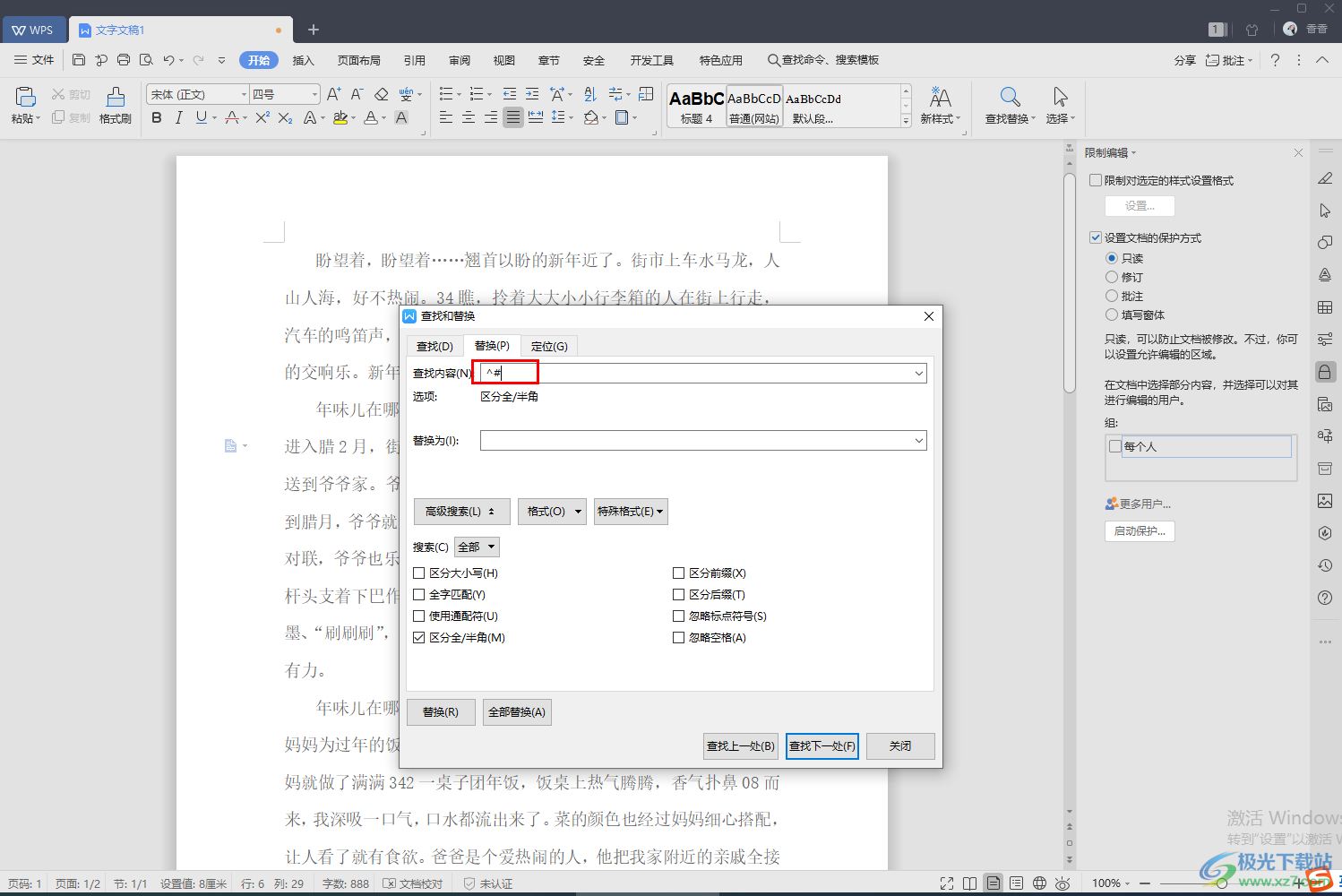1342x896 pixels.
Task: Open the font name 宋体 dropdown
Action: pos(244,94)
